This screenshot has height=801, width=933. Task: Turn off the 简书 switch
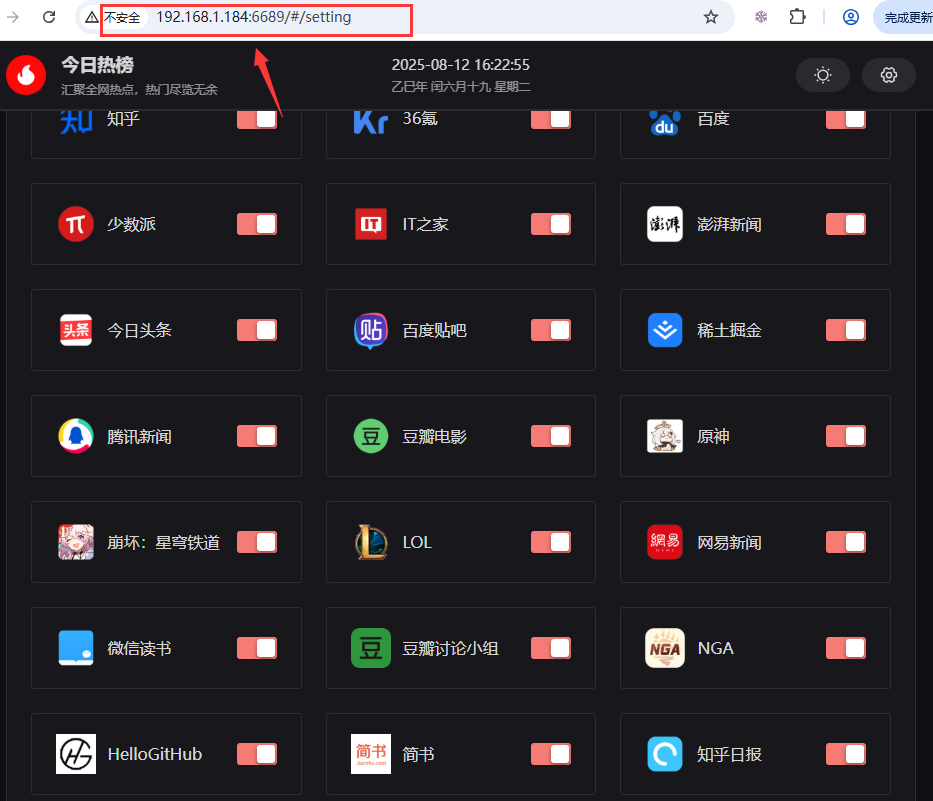click(551, 754)
